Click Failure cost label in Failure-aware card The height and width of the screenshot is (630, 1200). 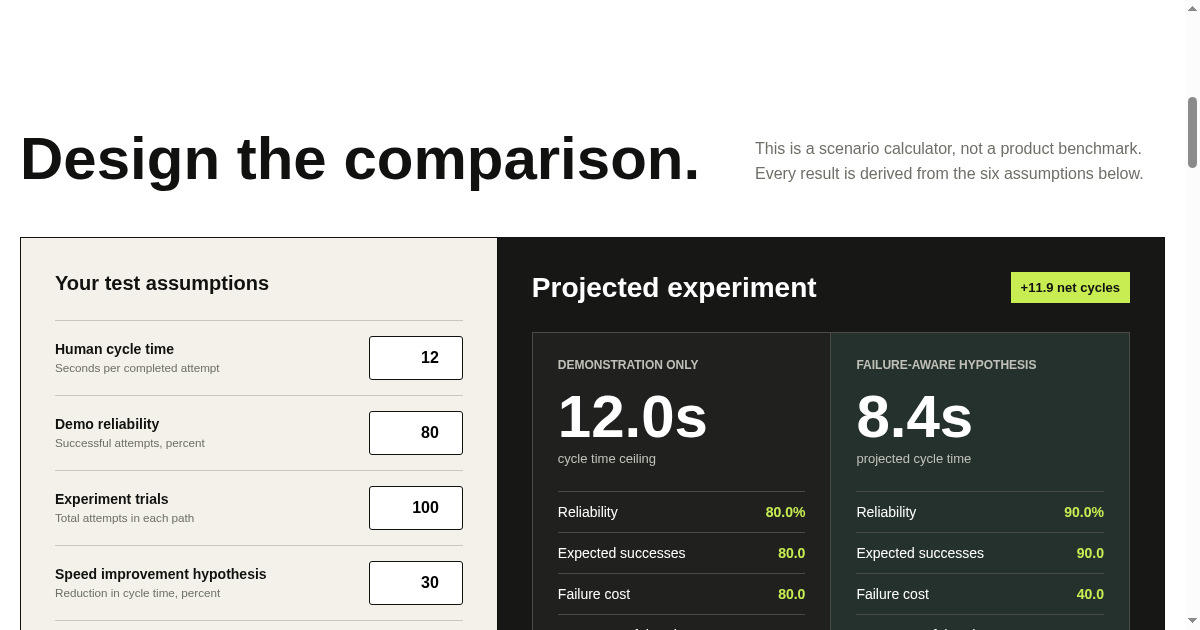click(x=892, y=594)
